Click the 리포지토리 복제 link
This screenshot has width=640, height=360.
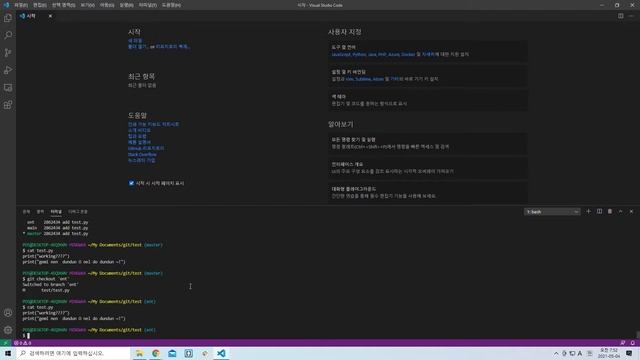pos(173,47)
